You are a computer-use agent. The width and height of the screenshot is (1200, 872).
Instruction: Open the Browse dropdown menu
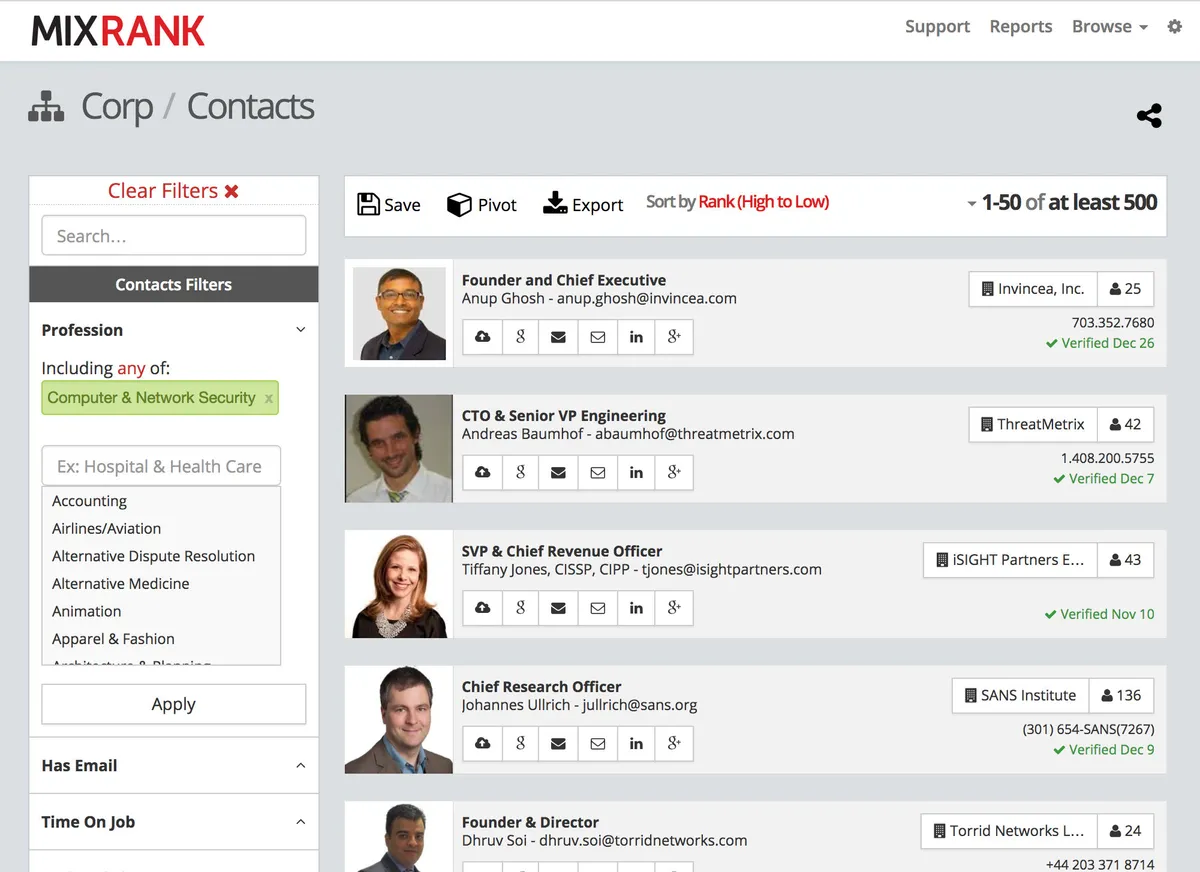click(x=1109, y=27)
